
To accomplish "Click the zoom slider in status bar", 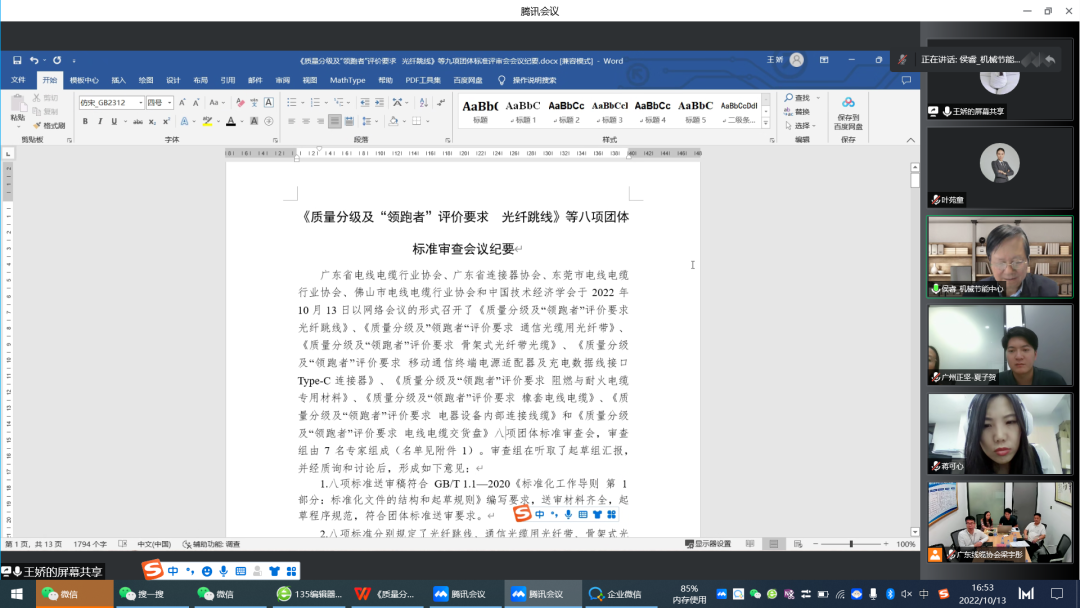I will click(851, 544).
